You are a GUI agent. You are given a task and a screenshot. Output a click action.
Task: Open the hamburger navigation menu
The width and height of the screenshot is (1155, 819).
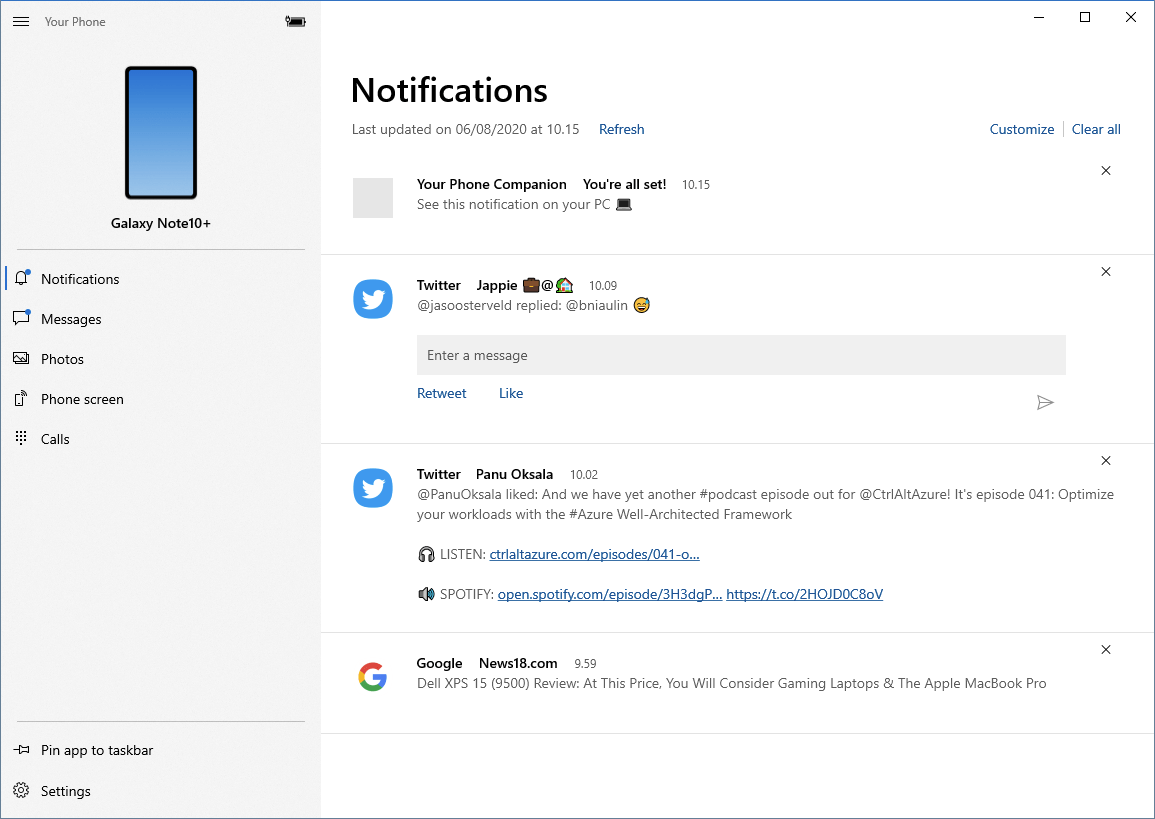tap(21, 22)
